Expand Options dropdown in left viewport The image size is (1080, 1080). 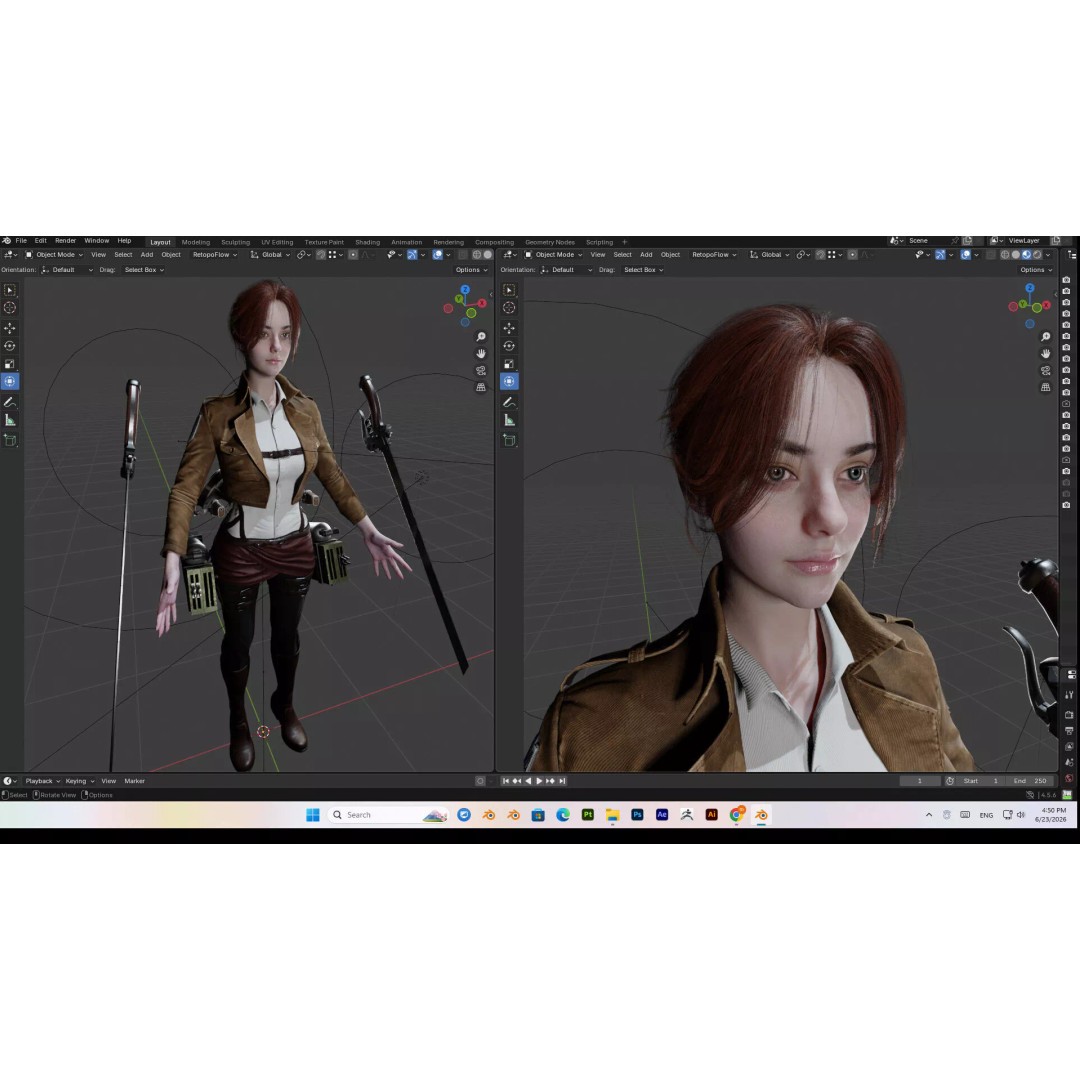coord(471,270)
